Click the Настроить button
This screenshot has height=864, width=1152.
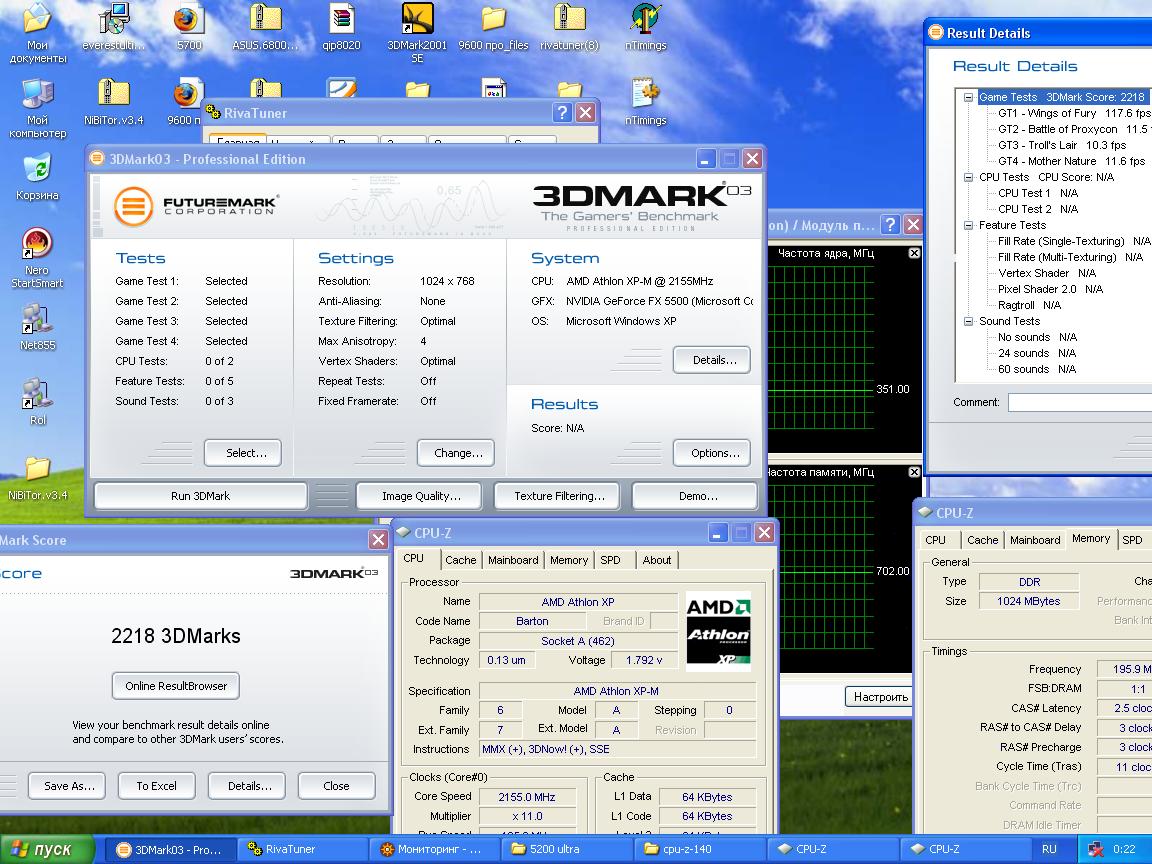point(879,696)
